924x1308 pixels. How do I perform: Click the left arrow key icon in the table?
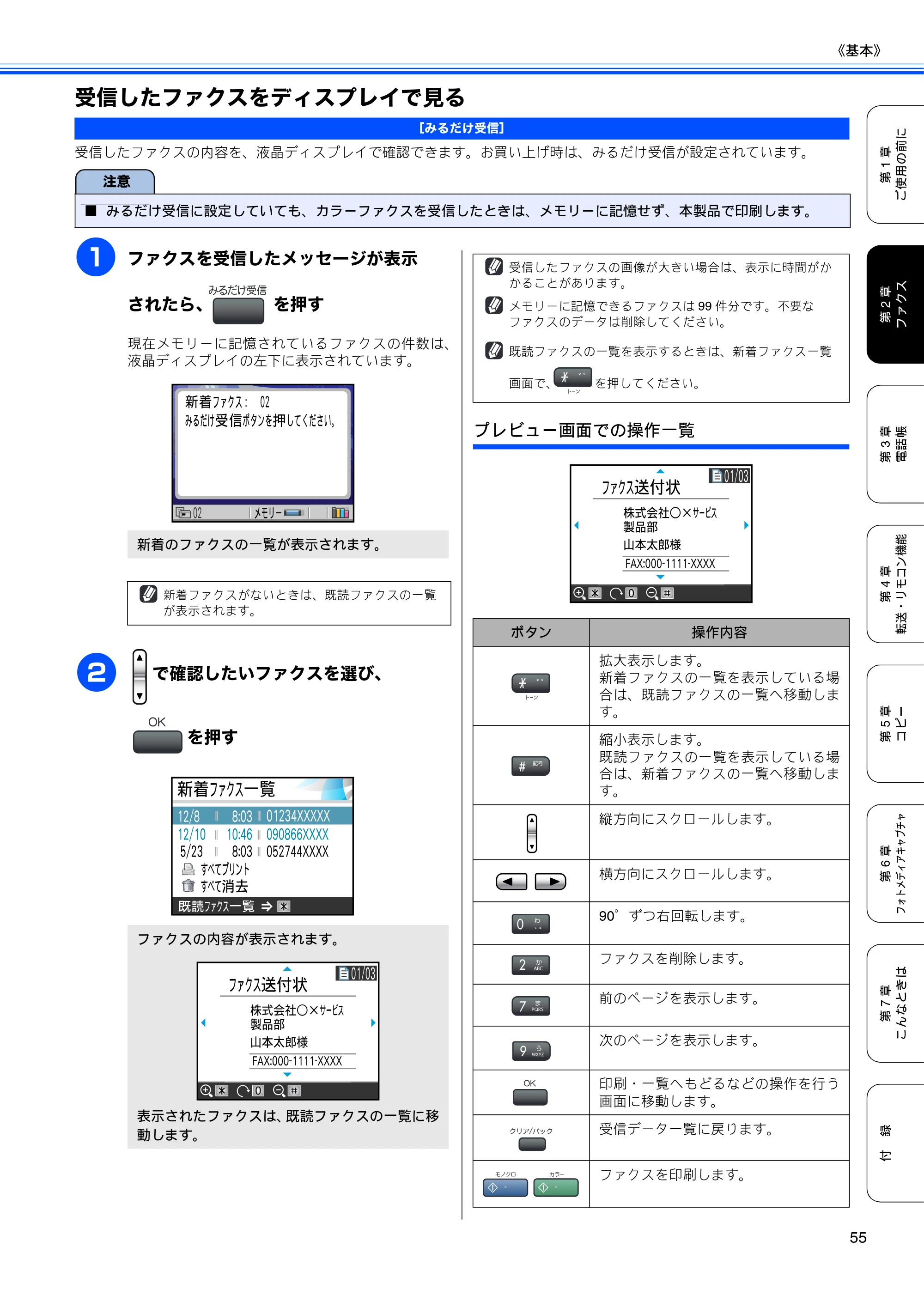(511, 881)
